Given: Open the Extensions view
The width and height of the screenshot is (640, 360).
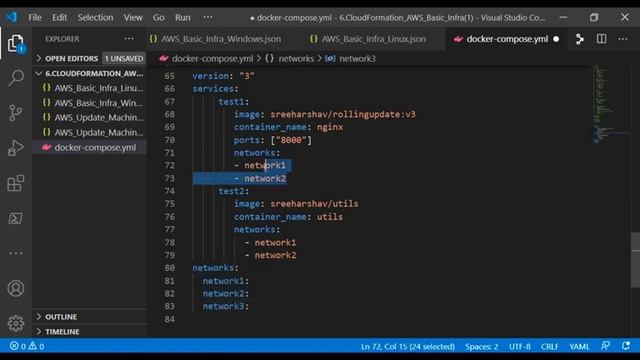Looking at the screenshot, I should pos(16,183).
